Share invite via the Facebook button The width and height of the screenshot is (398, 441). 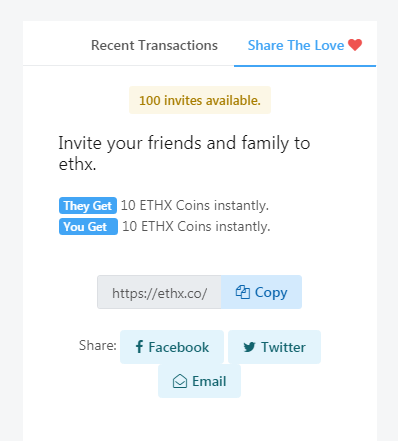172,347
